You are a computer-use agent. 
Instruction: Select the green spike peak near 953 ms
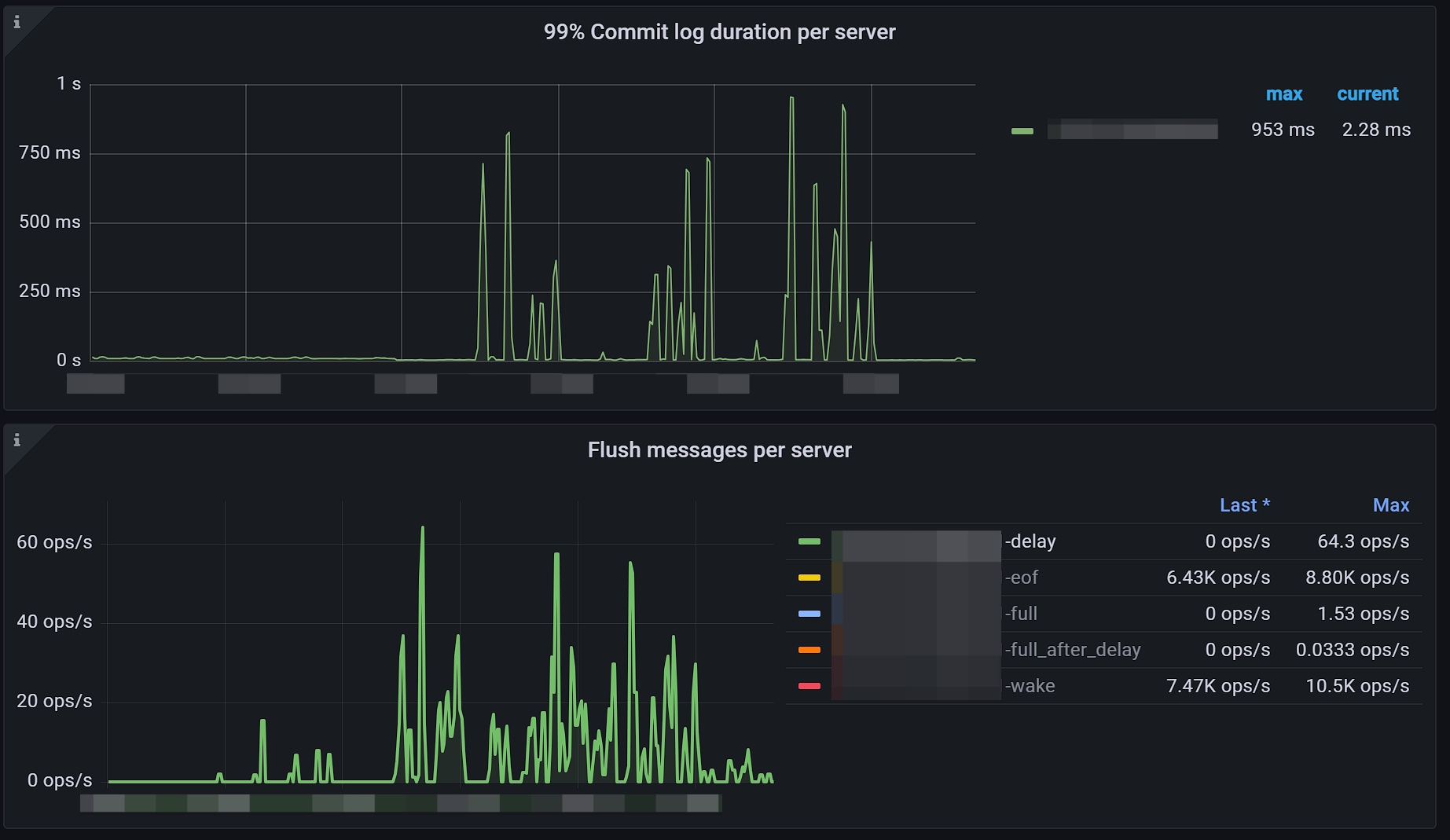click(791, 98)
